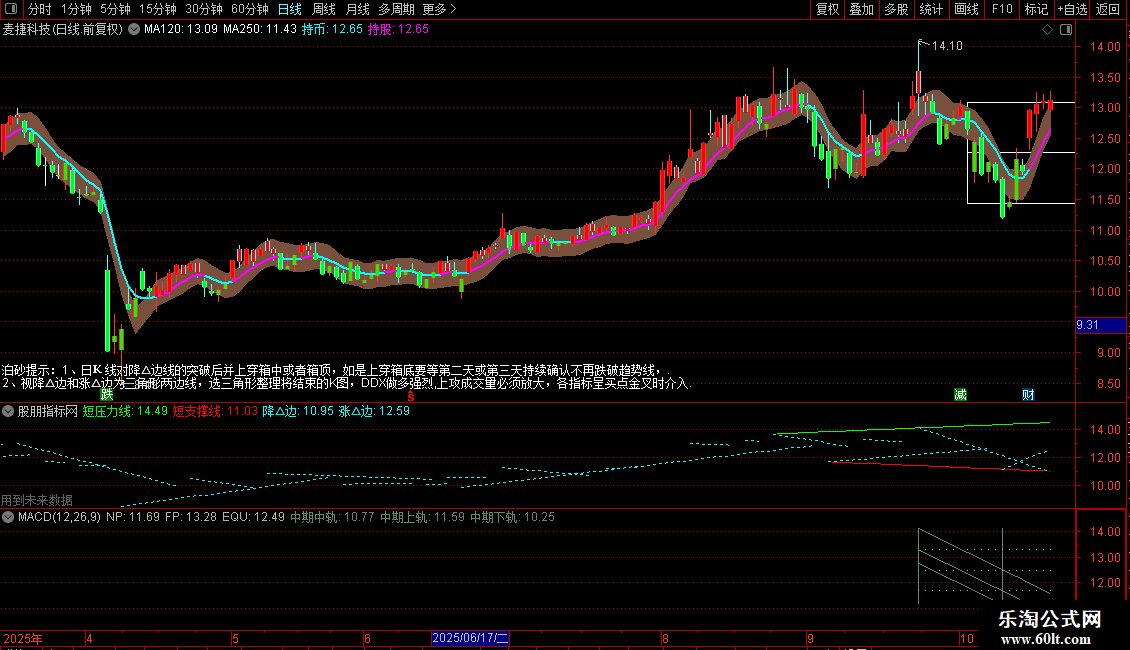Screen dimensions: 1130x650
Task: Click the FP: 13.28 value
Action: coord(191,517)
